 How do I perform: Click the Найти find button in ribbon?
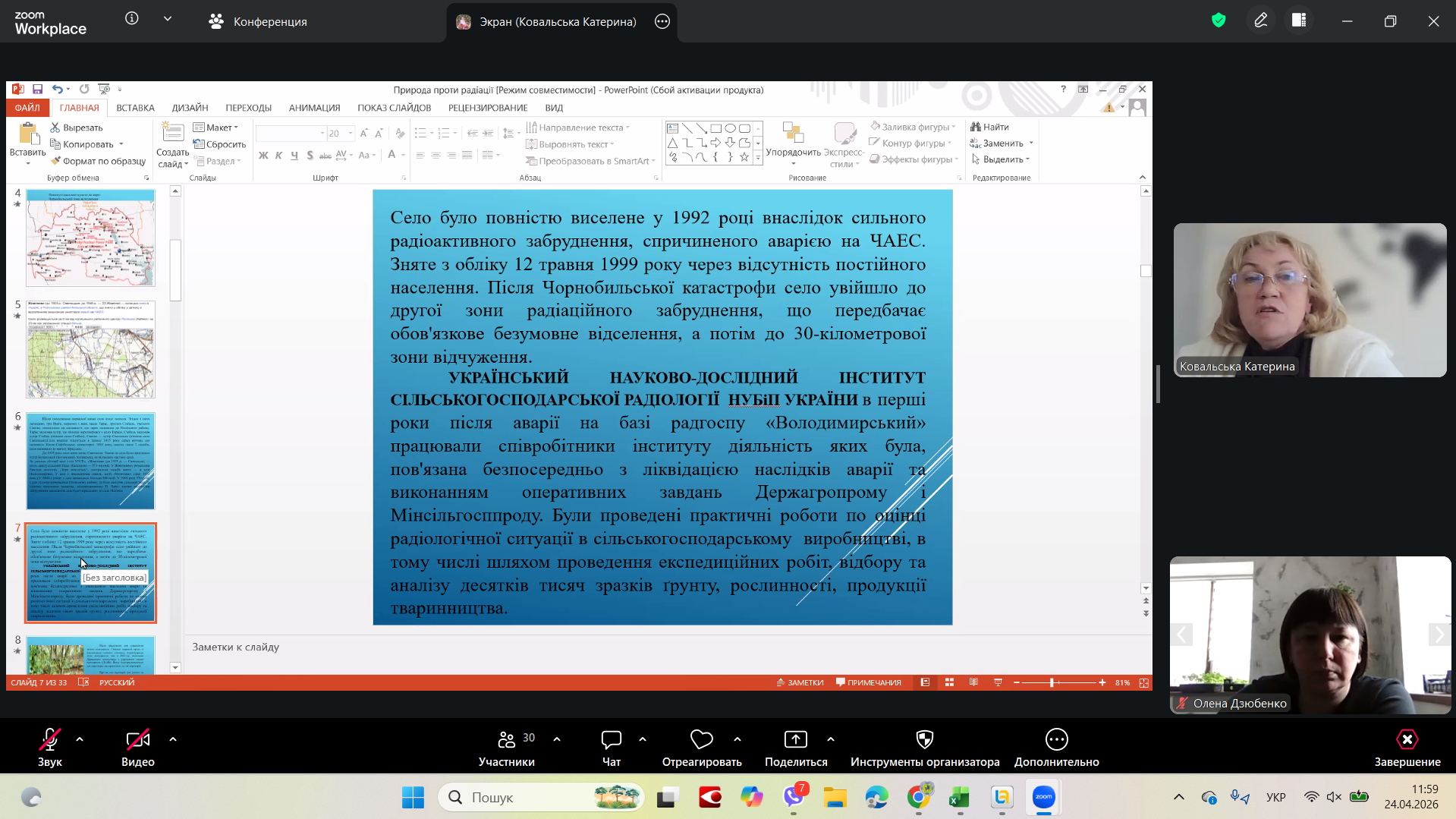(989, 127)
